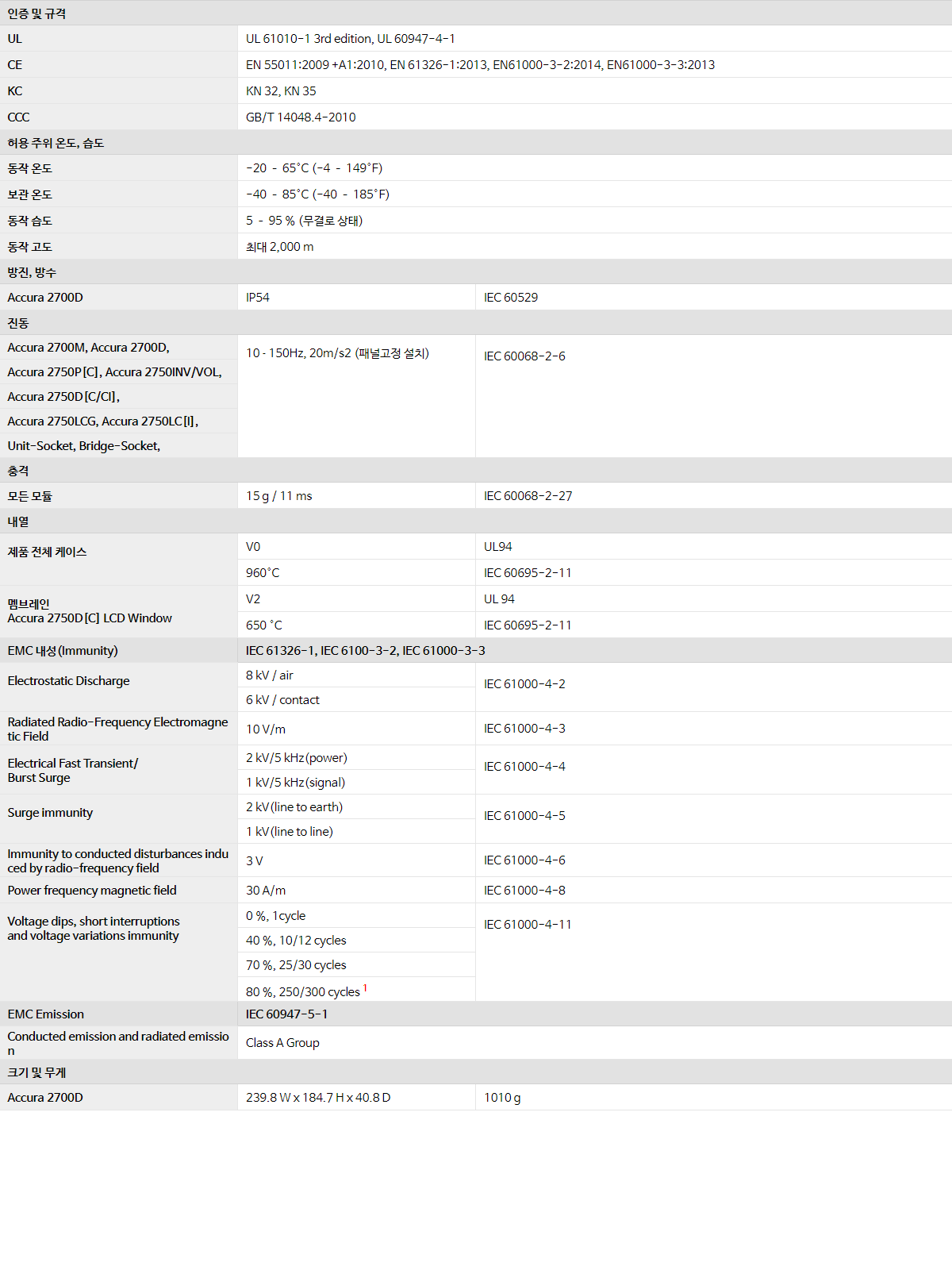Click the 'IEC 61000-4-6' standard cell
The width and height of the screenshot is (952, 1270).
(x=714, y=860)
